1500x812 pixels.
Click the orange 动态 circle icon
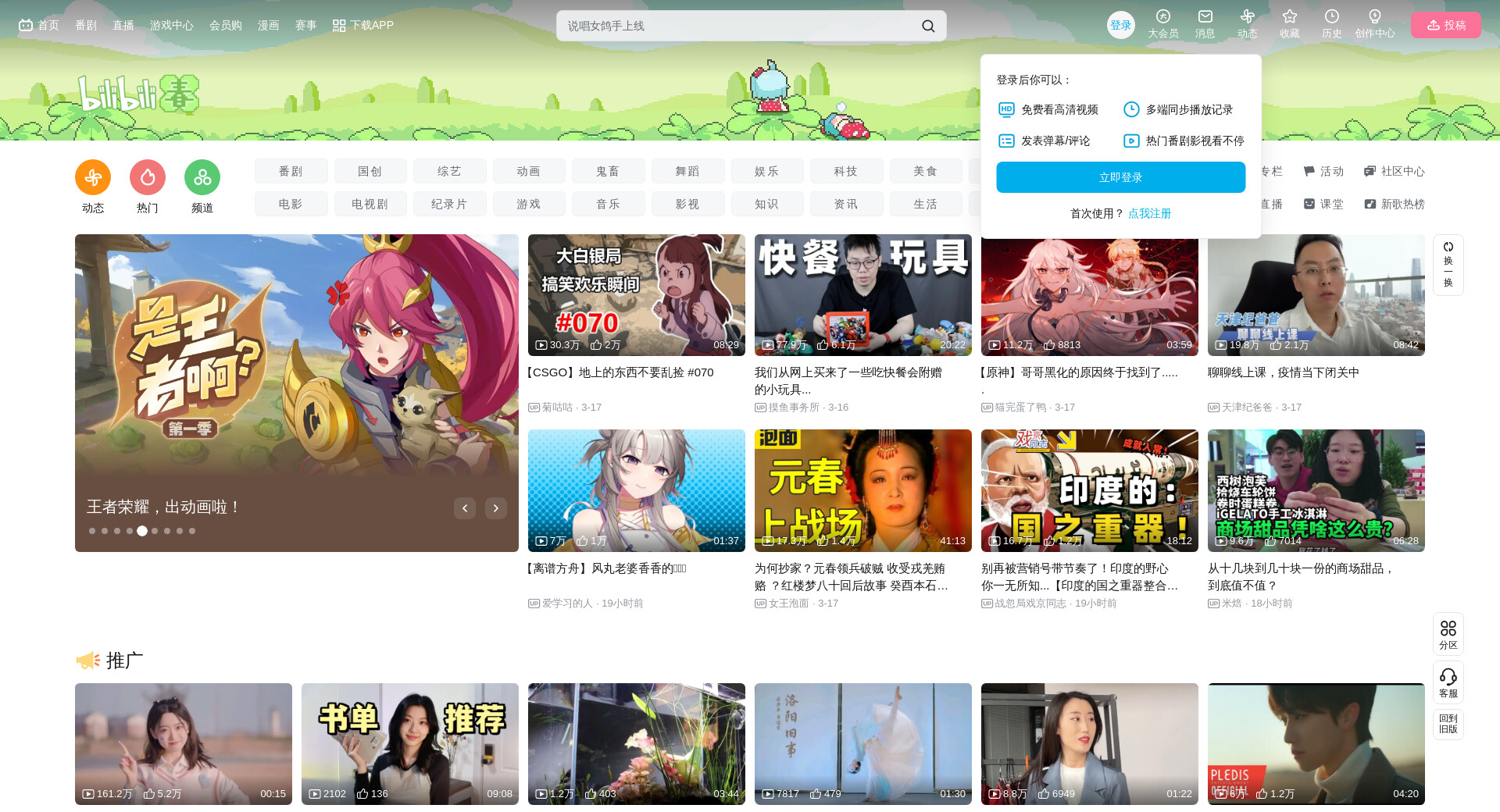pos(93,178)
